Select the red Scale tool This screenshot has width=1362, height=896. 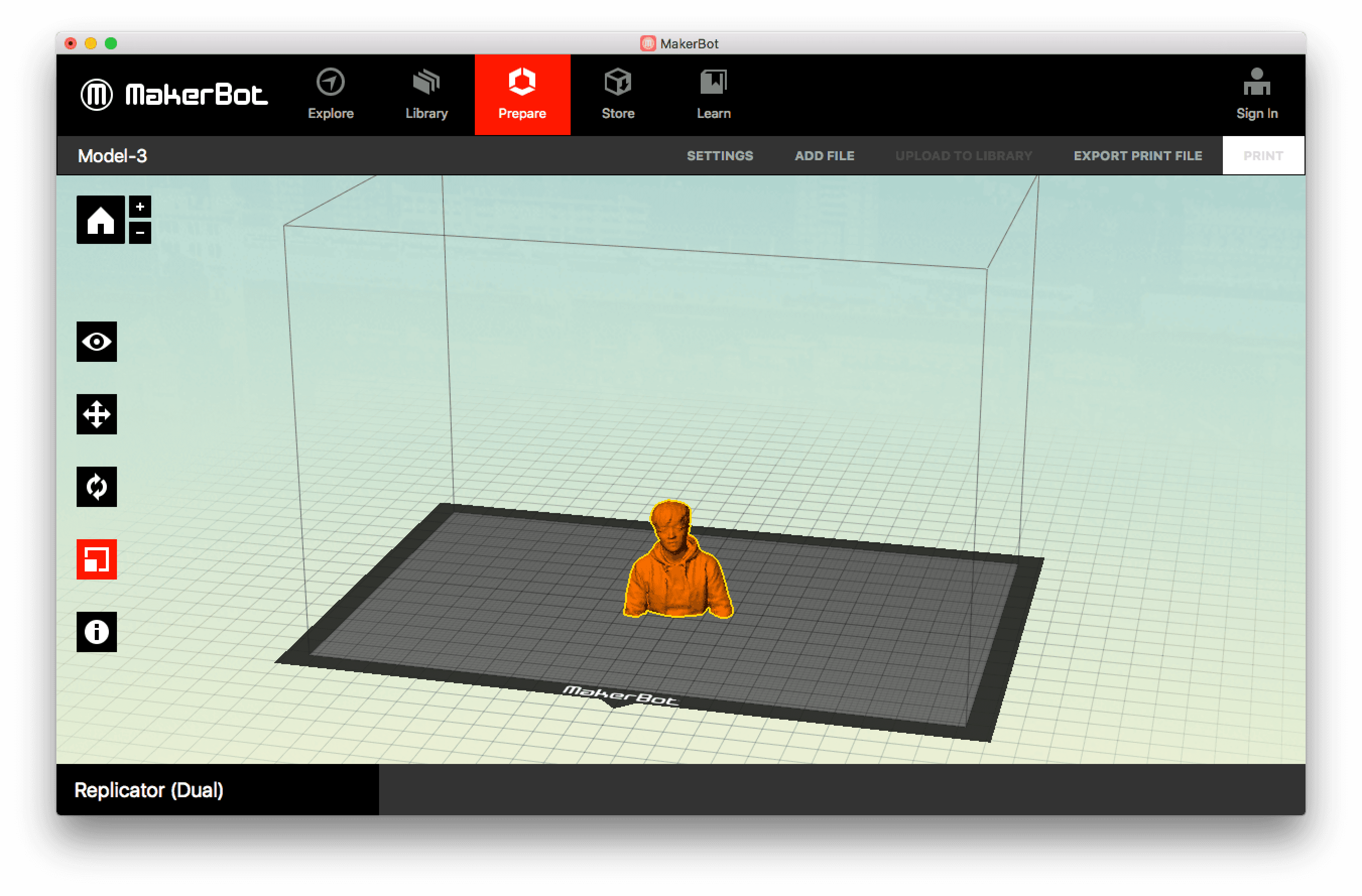point(97,559)
